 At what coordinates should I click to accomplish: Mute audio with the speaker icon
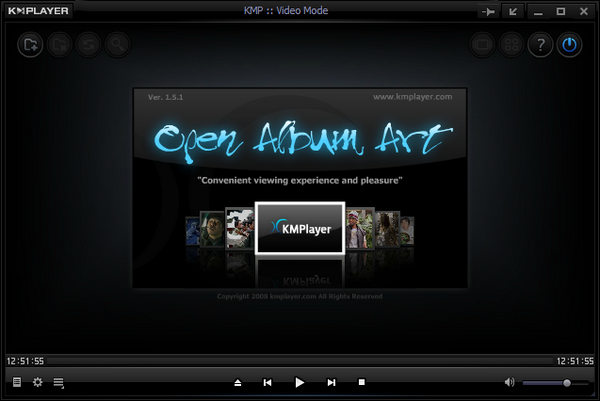click(x=509, y=382)
